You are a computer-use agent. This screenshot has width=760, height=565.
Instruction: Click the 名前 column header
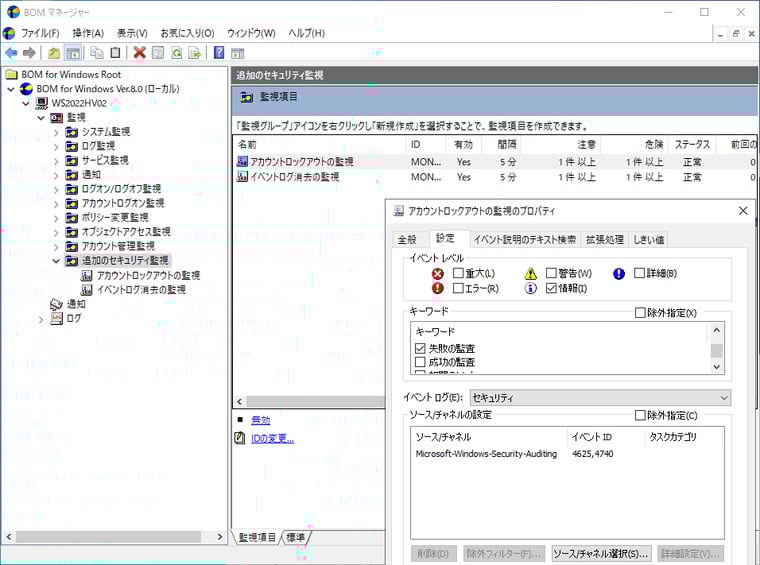(x=319, y=144)
